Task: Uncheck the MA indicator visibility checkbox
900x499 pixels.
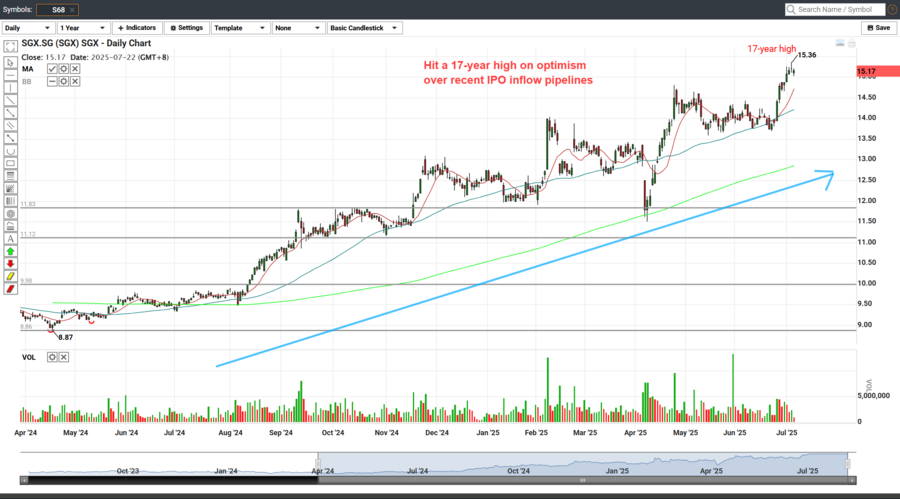Action: tap(52, 69)
